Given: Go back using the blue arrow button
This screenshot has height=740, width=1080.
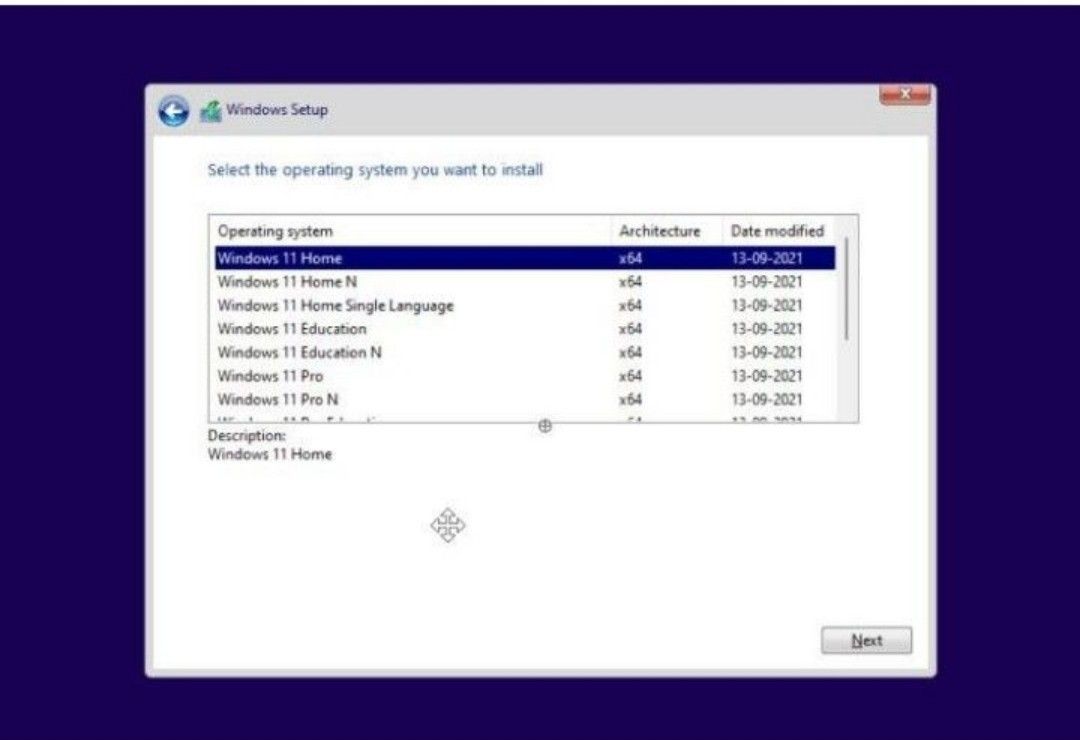Looking at the screenshot, I should [174, 111].
